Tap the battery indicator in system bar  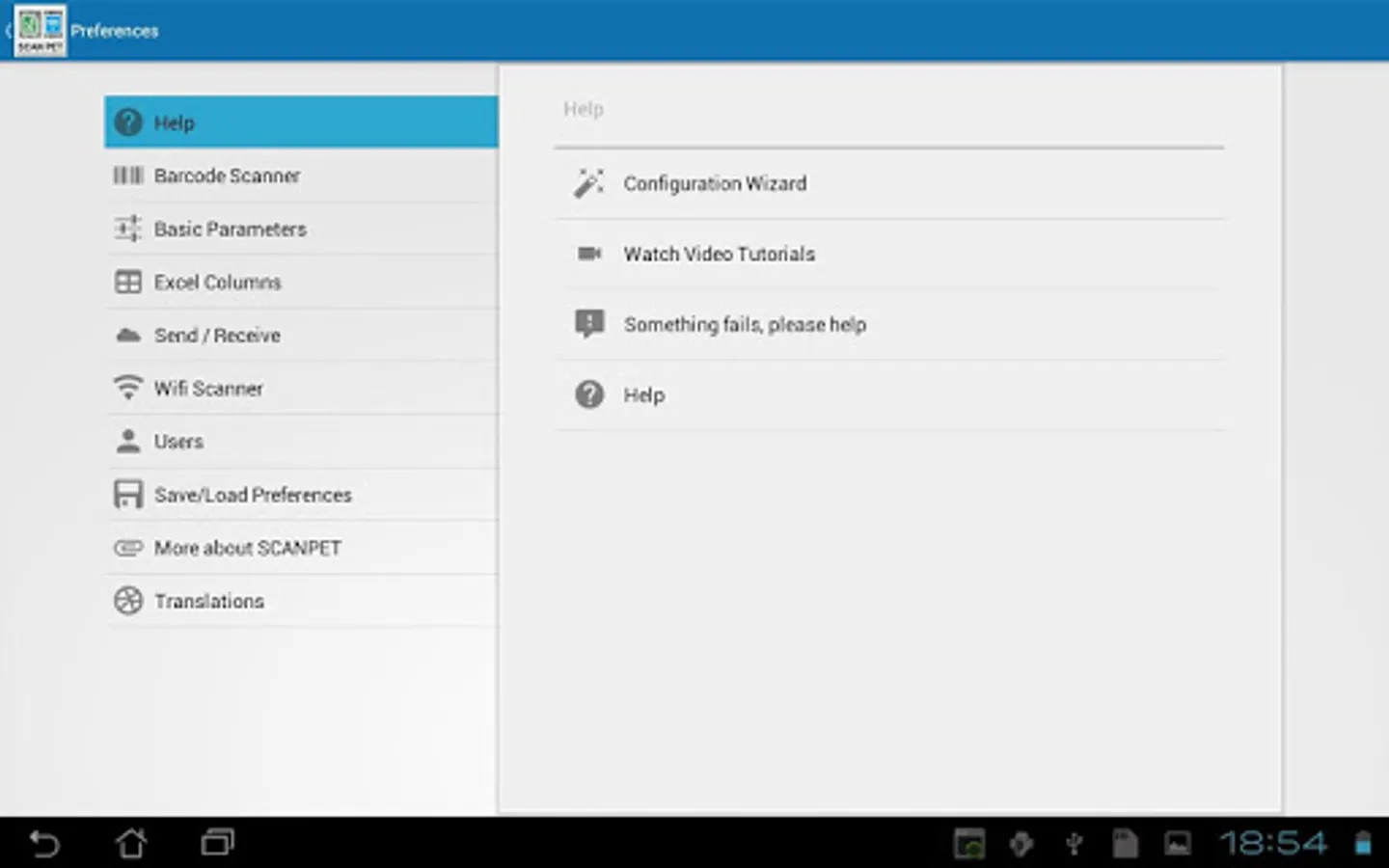pyautogui.click(x=1362, y=844)
